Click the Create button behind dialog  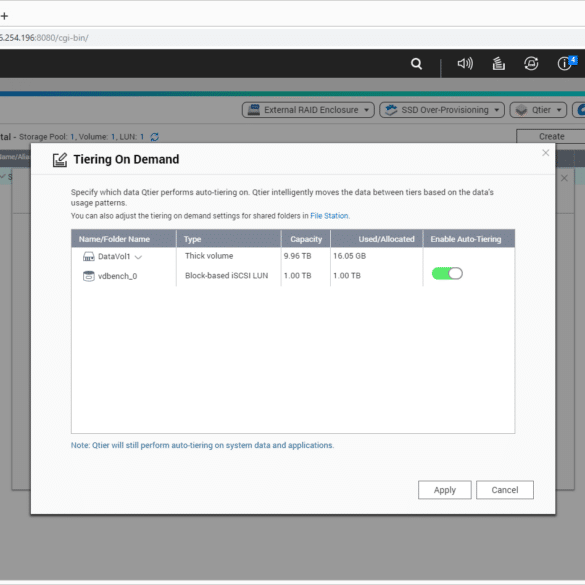click(551, 137)
